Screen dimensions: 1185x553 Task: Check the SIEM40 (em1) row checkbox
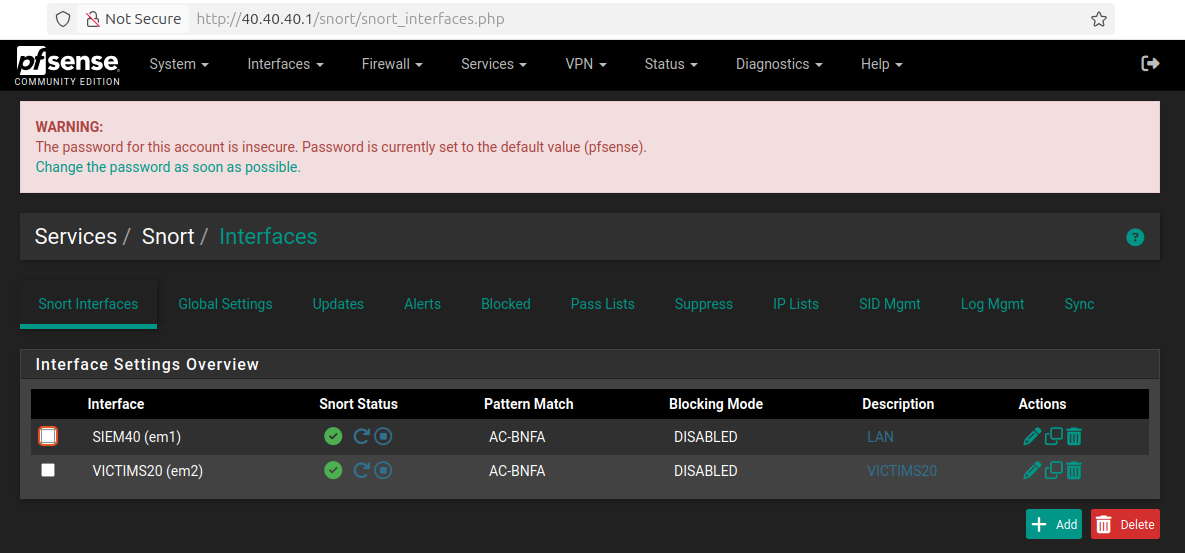coord(48,436)
